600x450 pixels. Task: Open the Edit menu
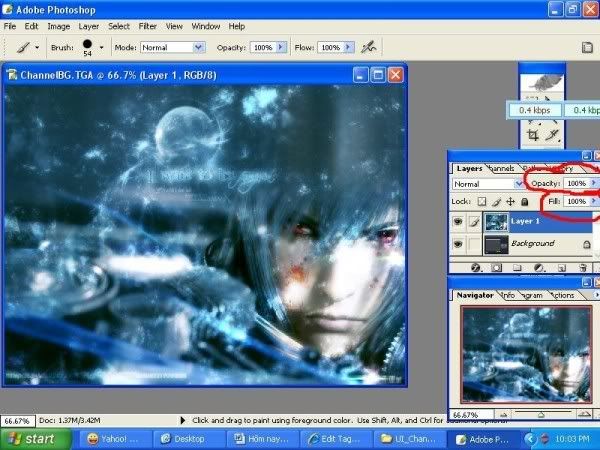pyautogui.click(x=31, y=26)
